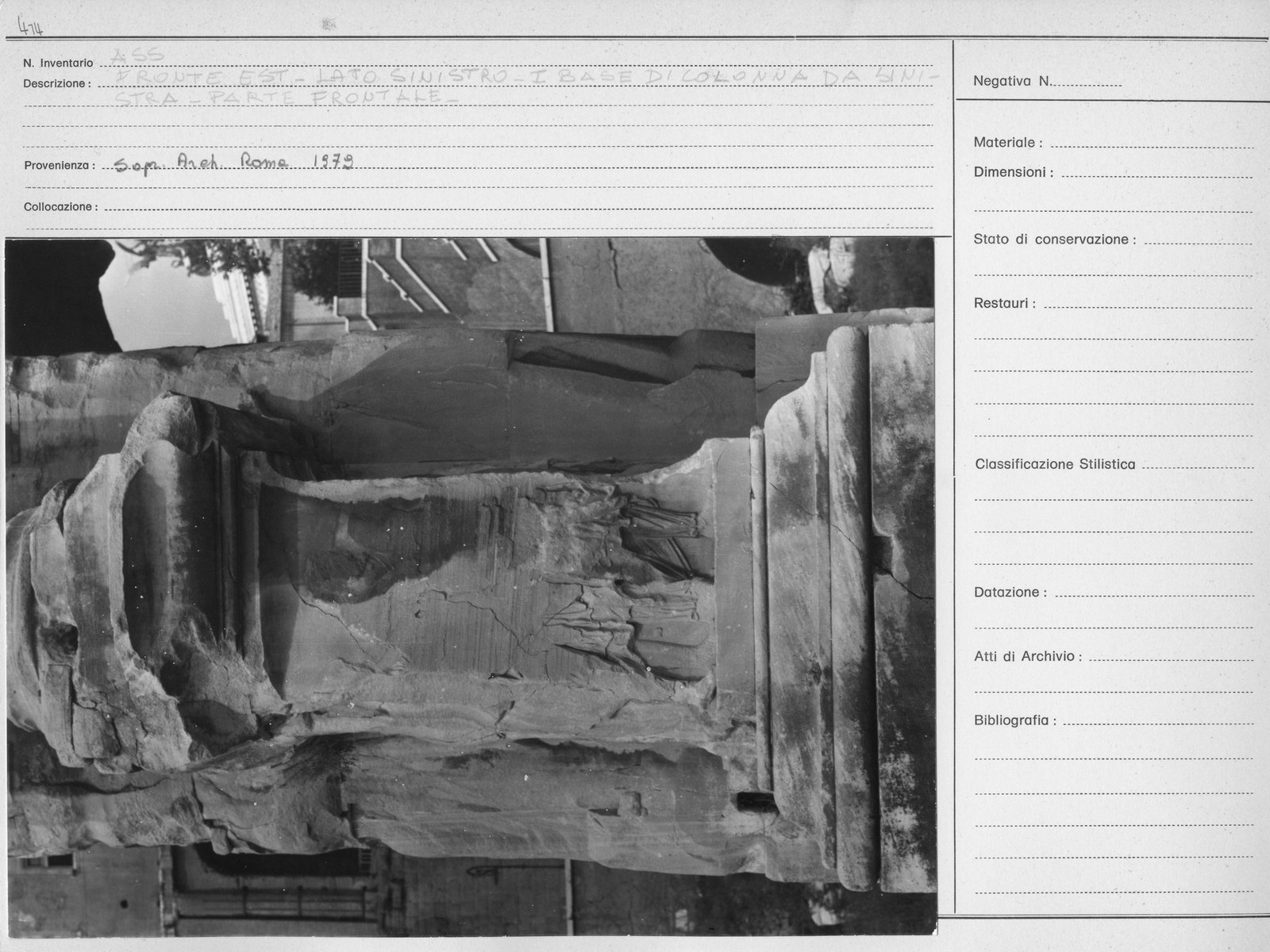Select the "Materiale :" label
The height and width of the screenshot is (952, 1270).
[x=1008, y=143]
